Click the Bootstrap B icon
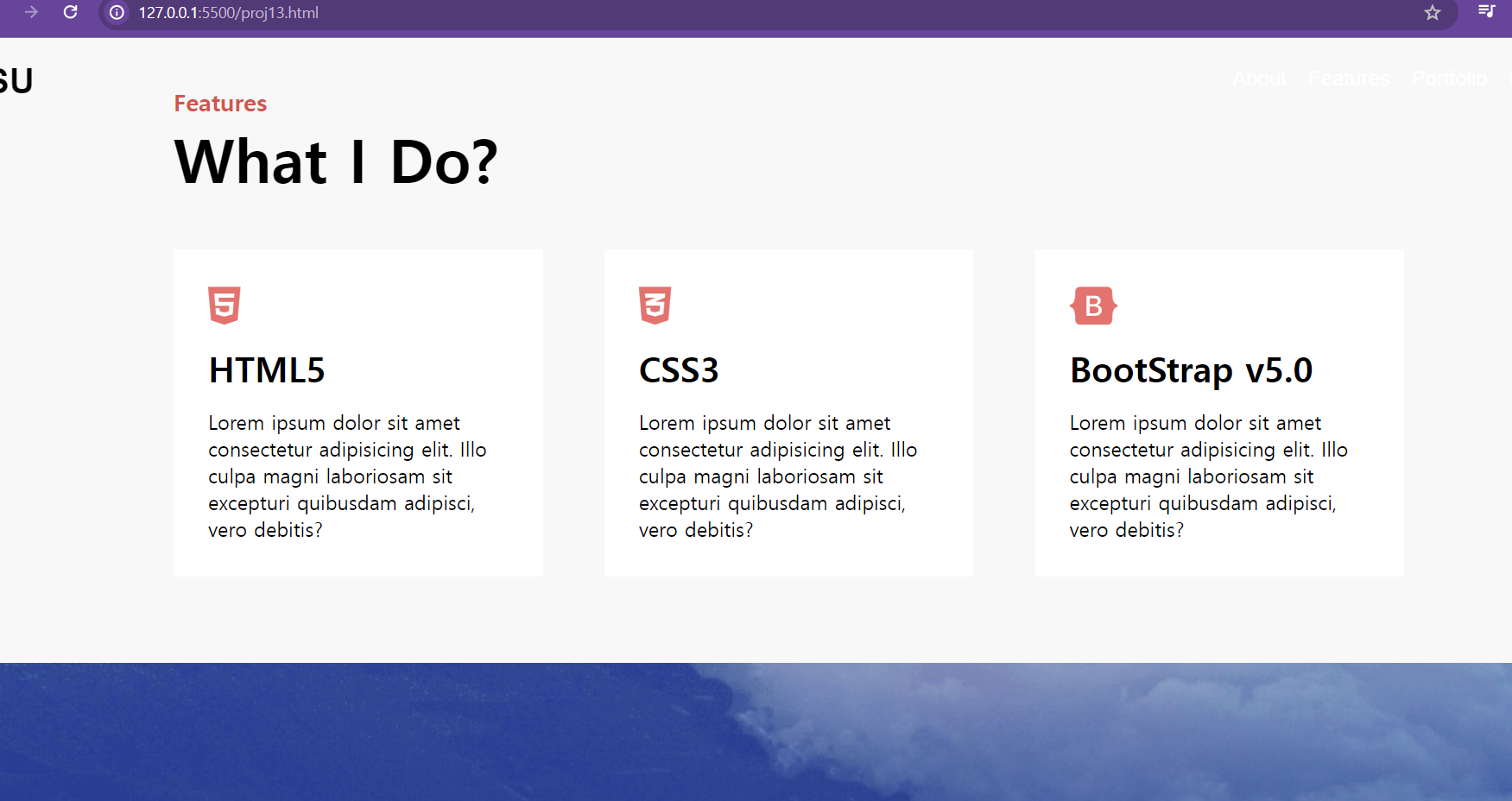 1093,306
